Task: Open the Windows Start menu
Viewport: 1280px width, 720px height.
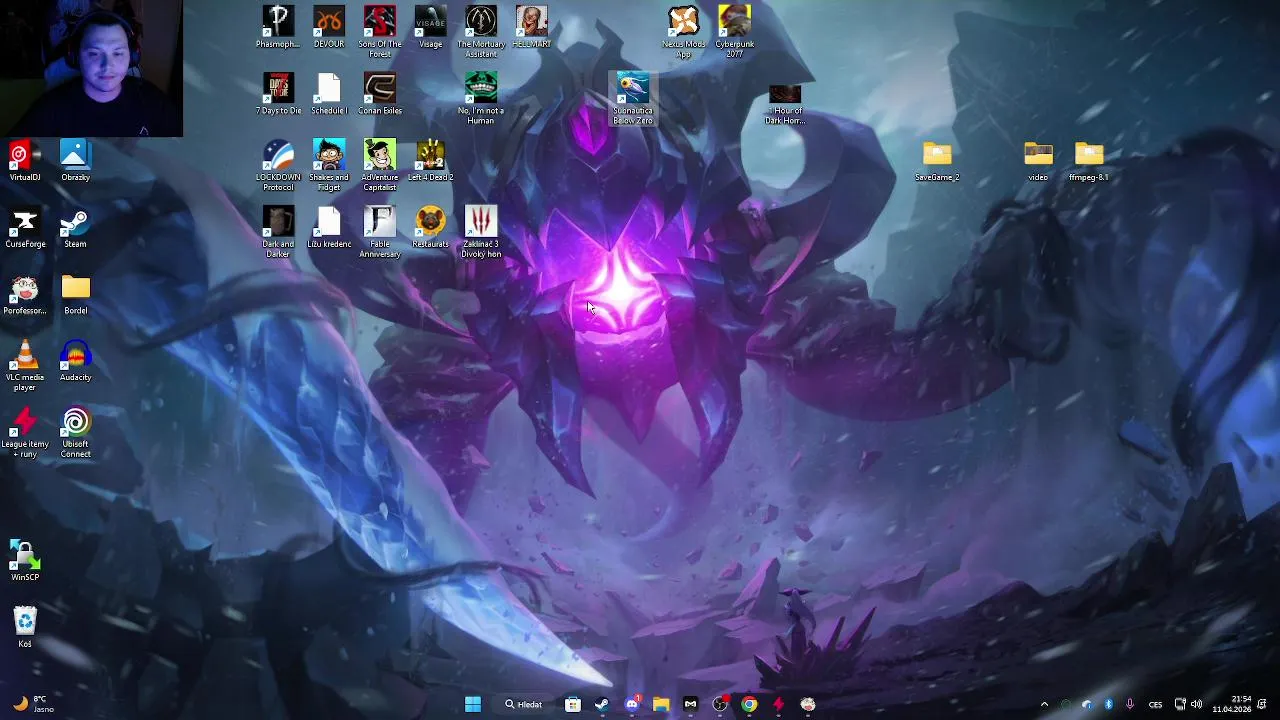Action: point(473,704)
